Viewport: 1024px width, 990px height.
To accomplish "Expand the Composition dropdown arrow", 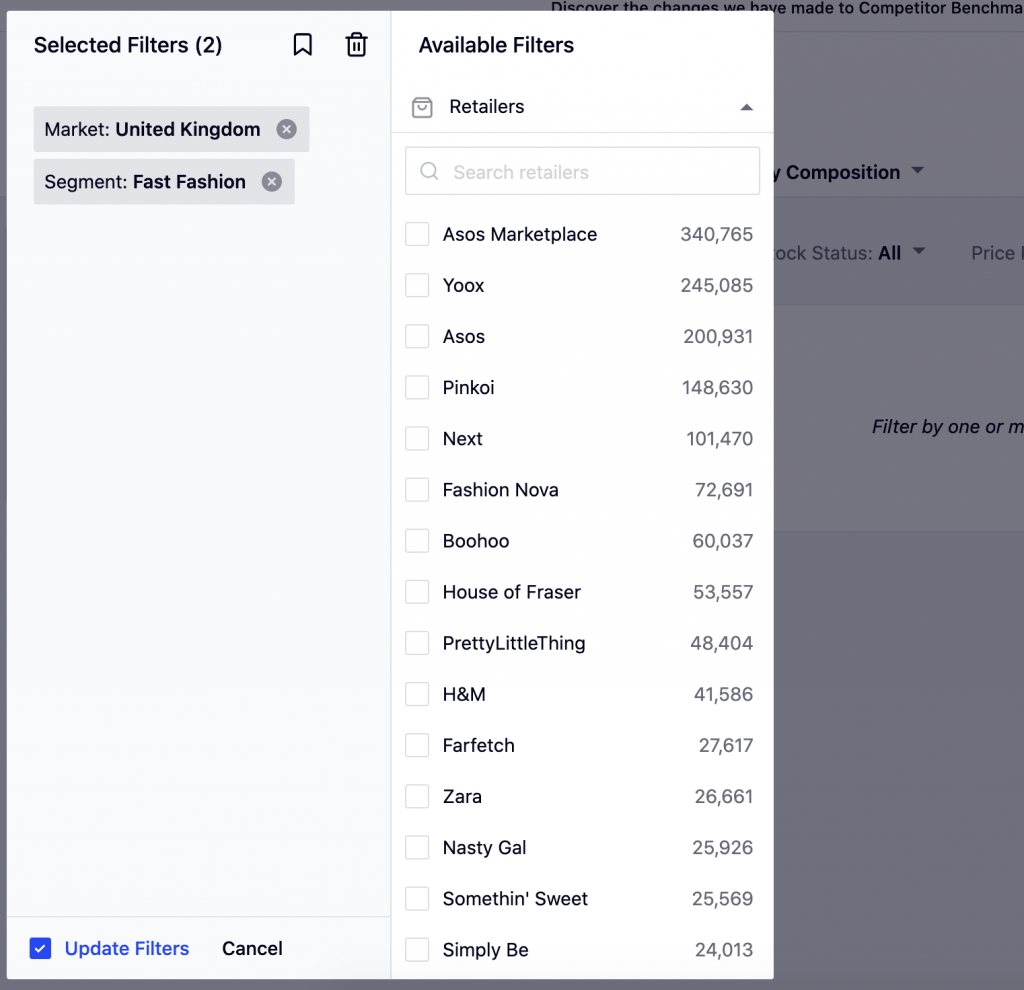I will (916, 172).
